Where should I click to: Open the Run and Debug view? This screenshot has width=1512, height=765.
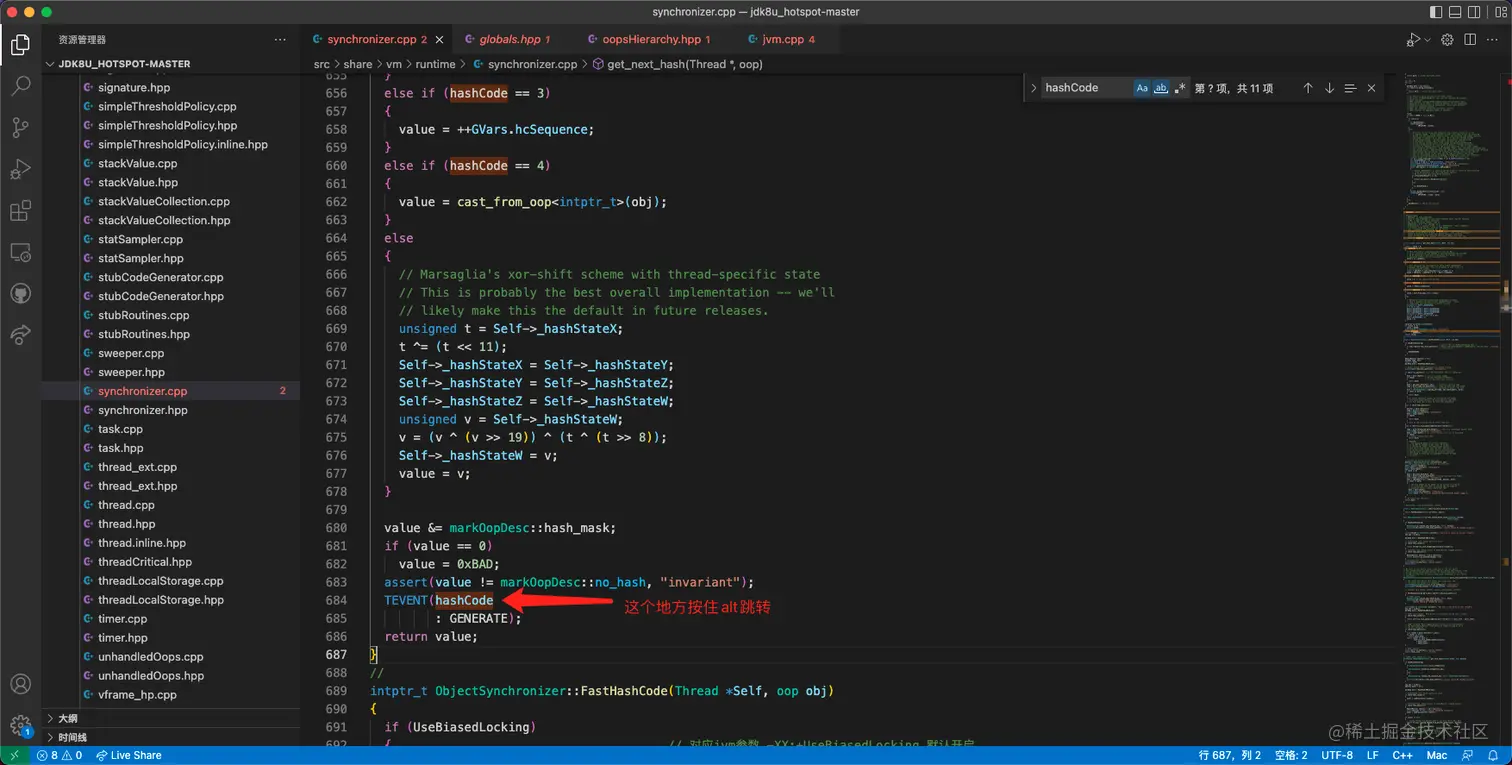coord(20,170)
